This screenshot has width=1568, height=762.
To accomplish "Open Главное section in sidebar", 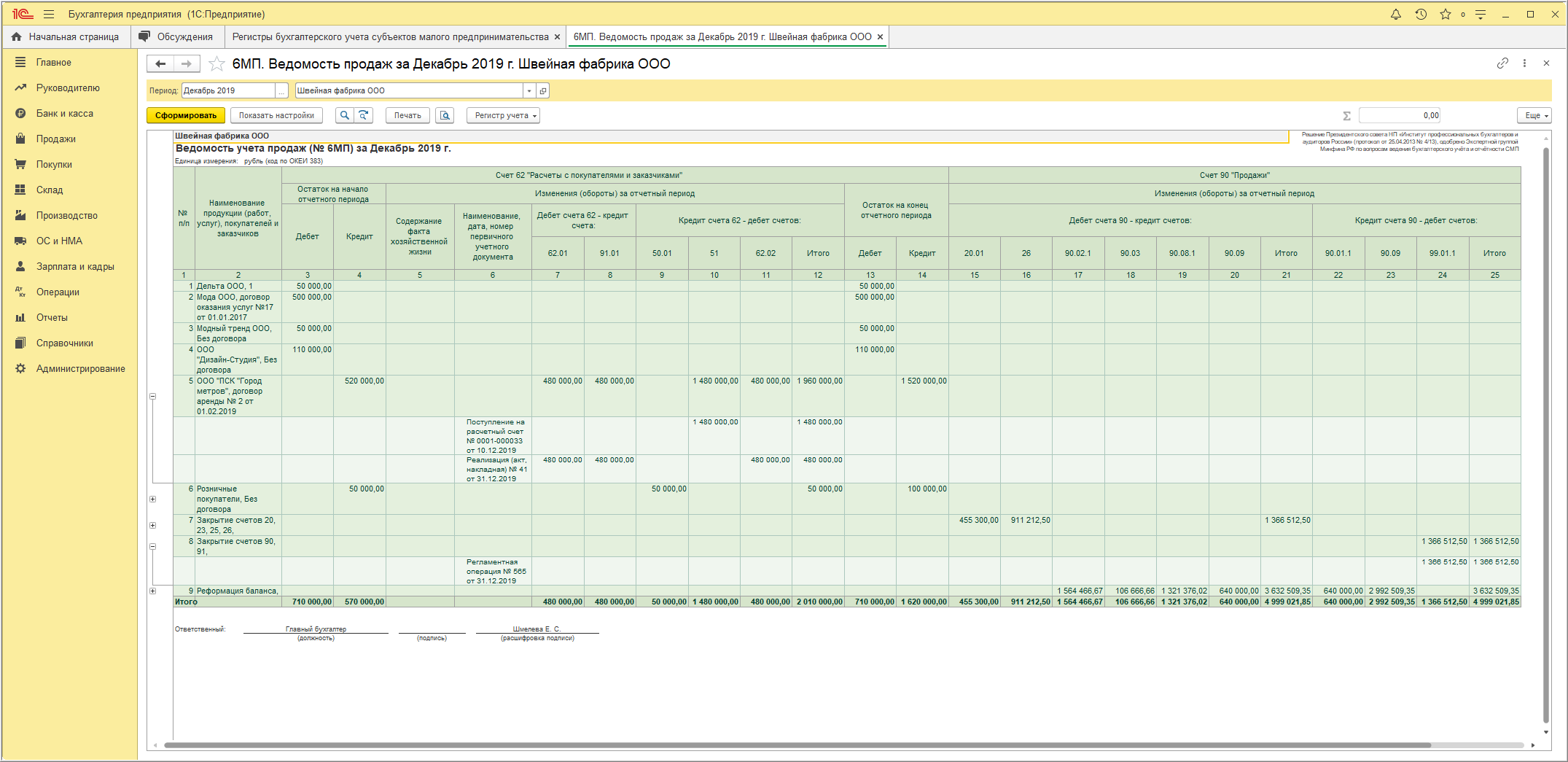I will 54,63.
